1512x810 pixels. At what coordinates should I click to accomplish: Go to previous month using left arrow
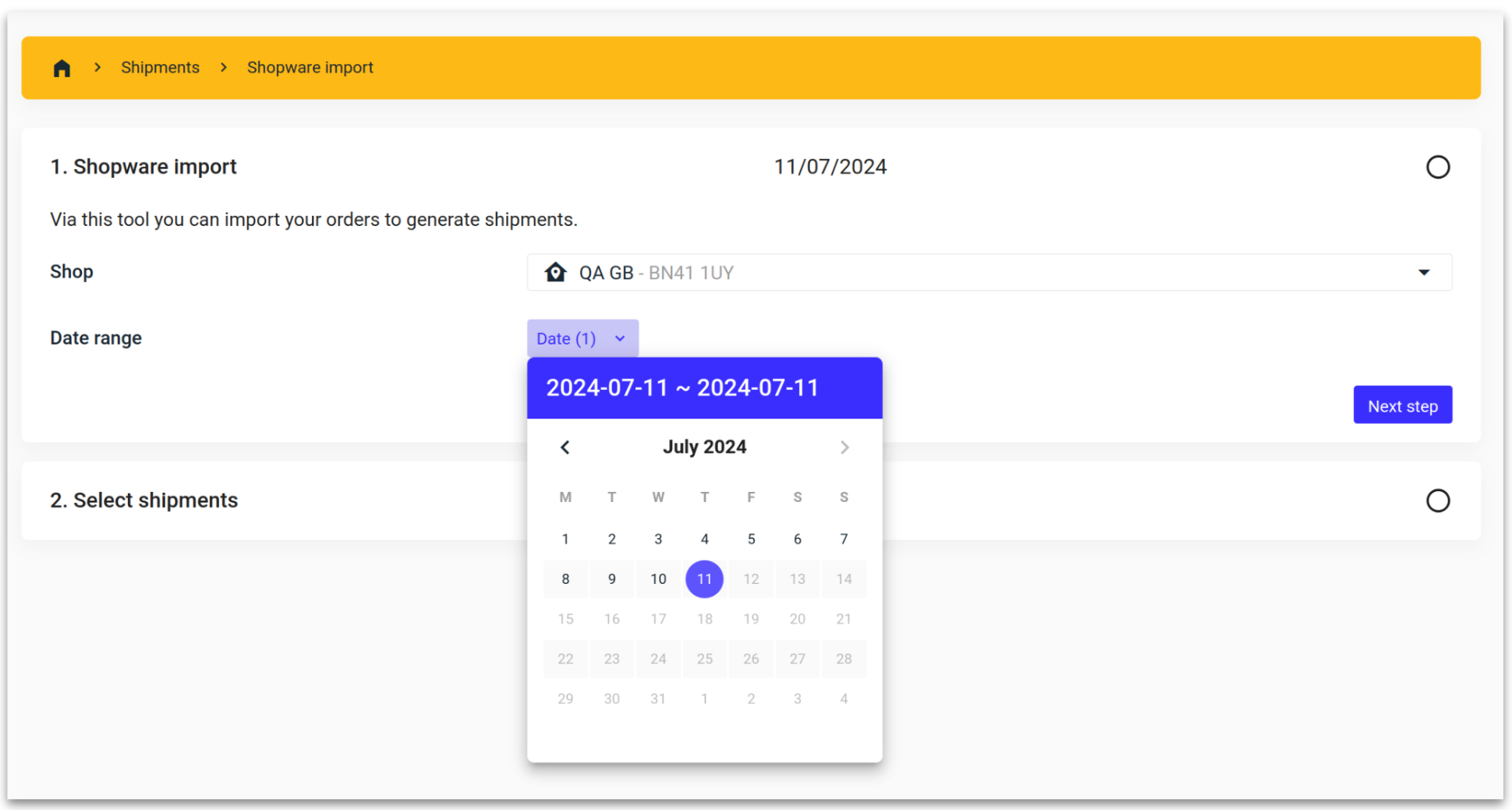pyautogui.click(x=565, y=447)
